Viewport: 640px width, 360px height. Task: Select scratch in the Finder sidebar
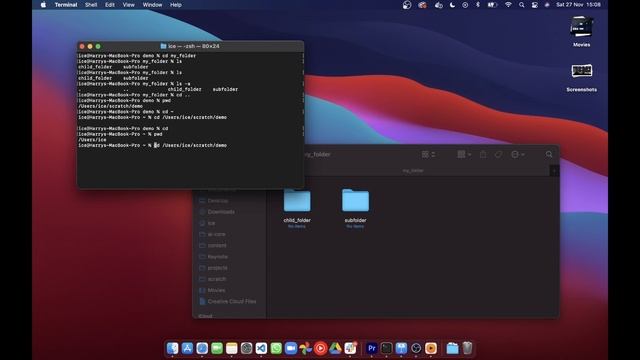(217, 279)
